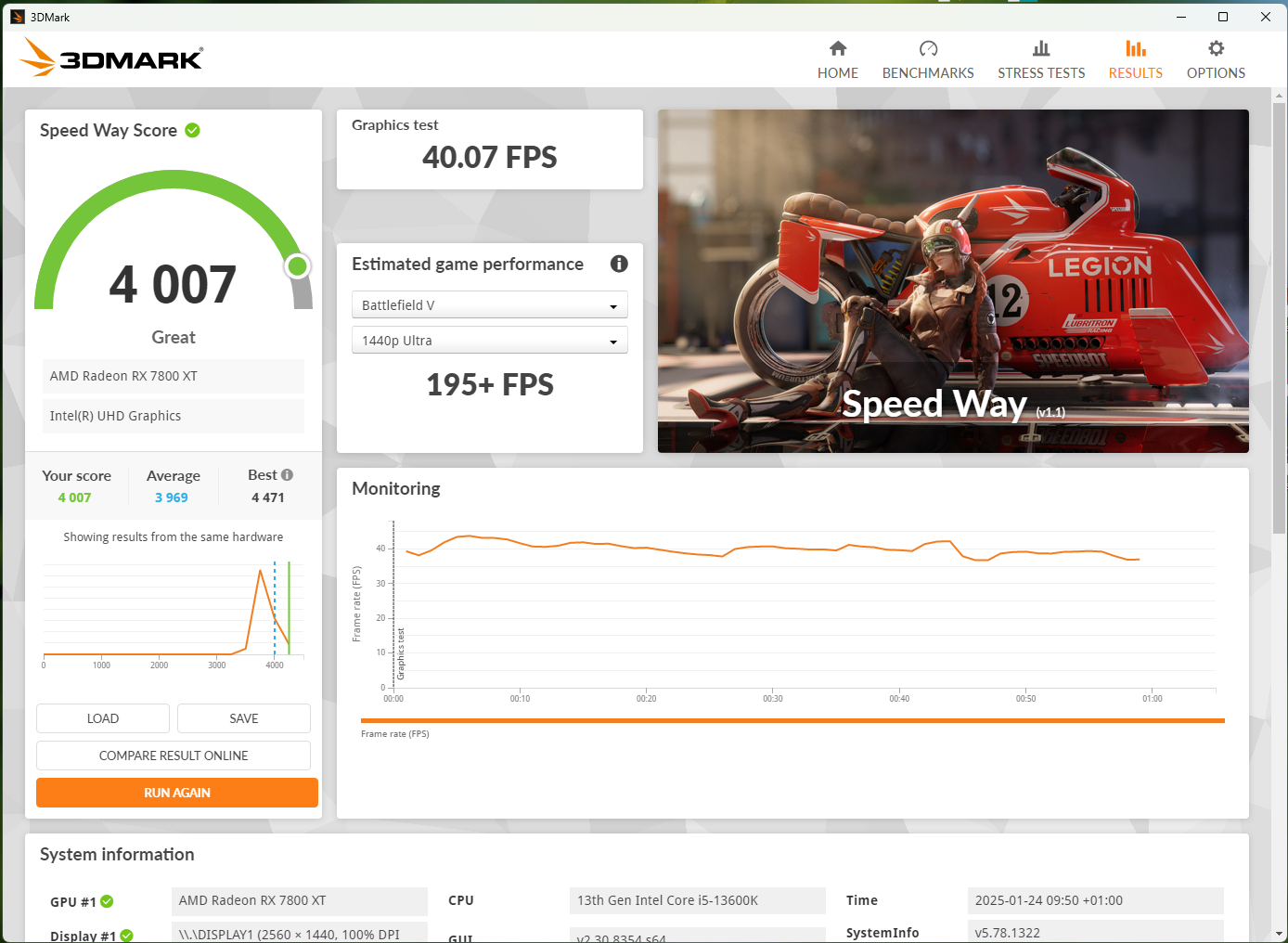Click the Display #1 resolution value
The image size is (1288, 943).
300,934
